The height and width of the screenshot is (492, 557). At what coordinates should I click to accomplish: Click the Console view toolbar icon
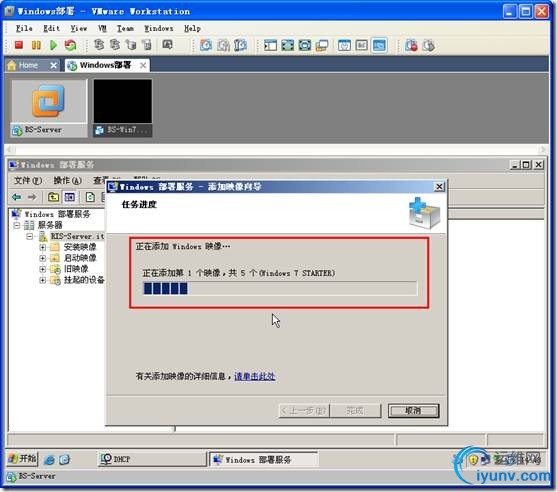pyautogui.click(x=379, y=45)
